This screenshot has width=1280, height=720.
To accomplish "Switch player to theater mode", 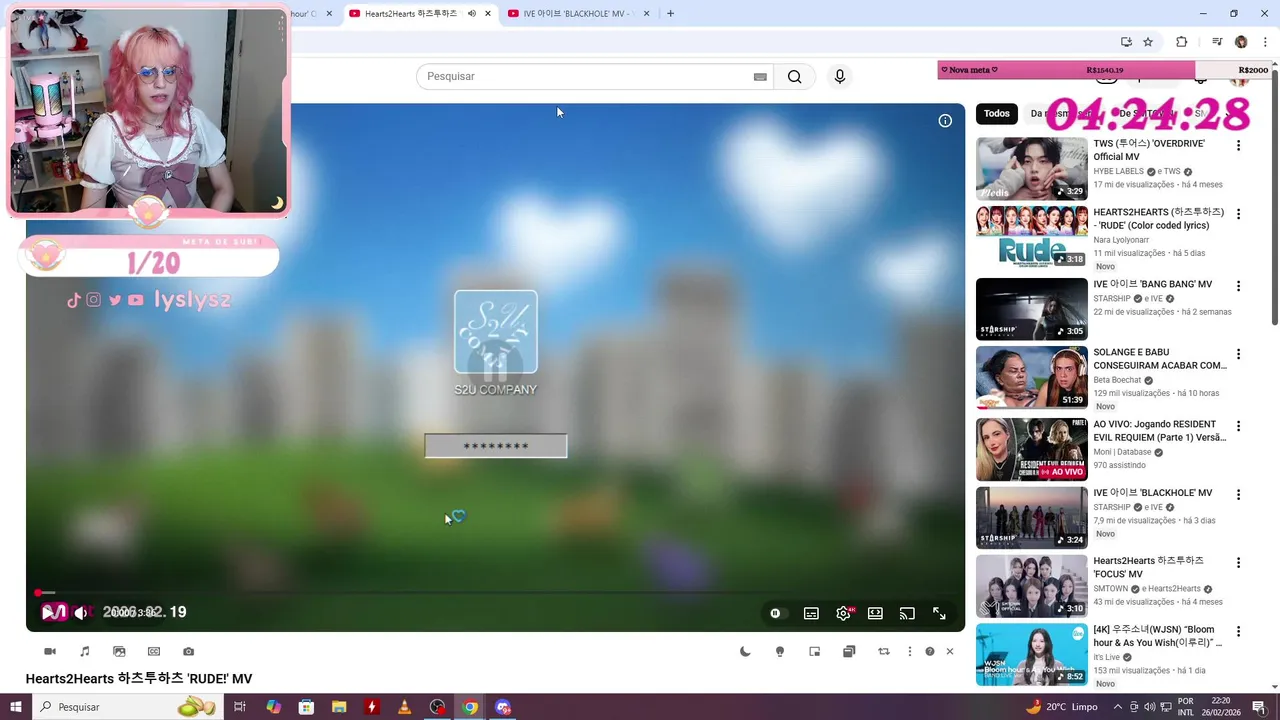I will point(875,613).
